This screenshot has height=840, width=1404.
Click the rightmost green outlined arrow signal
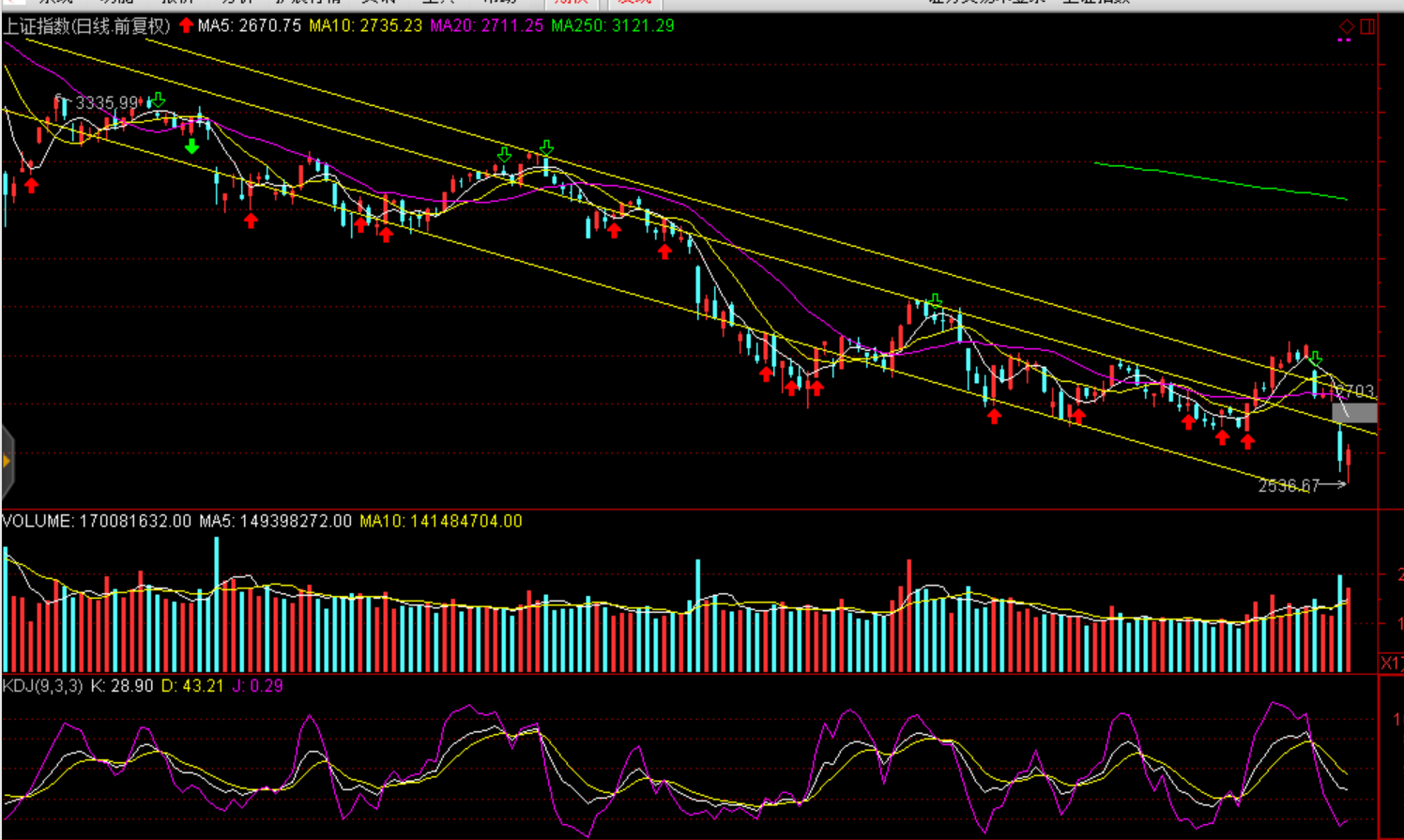tap(1316, 359)
